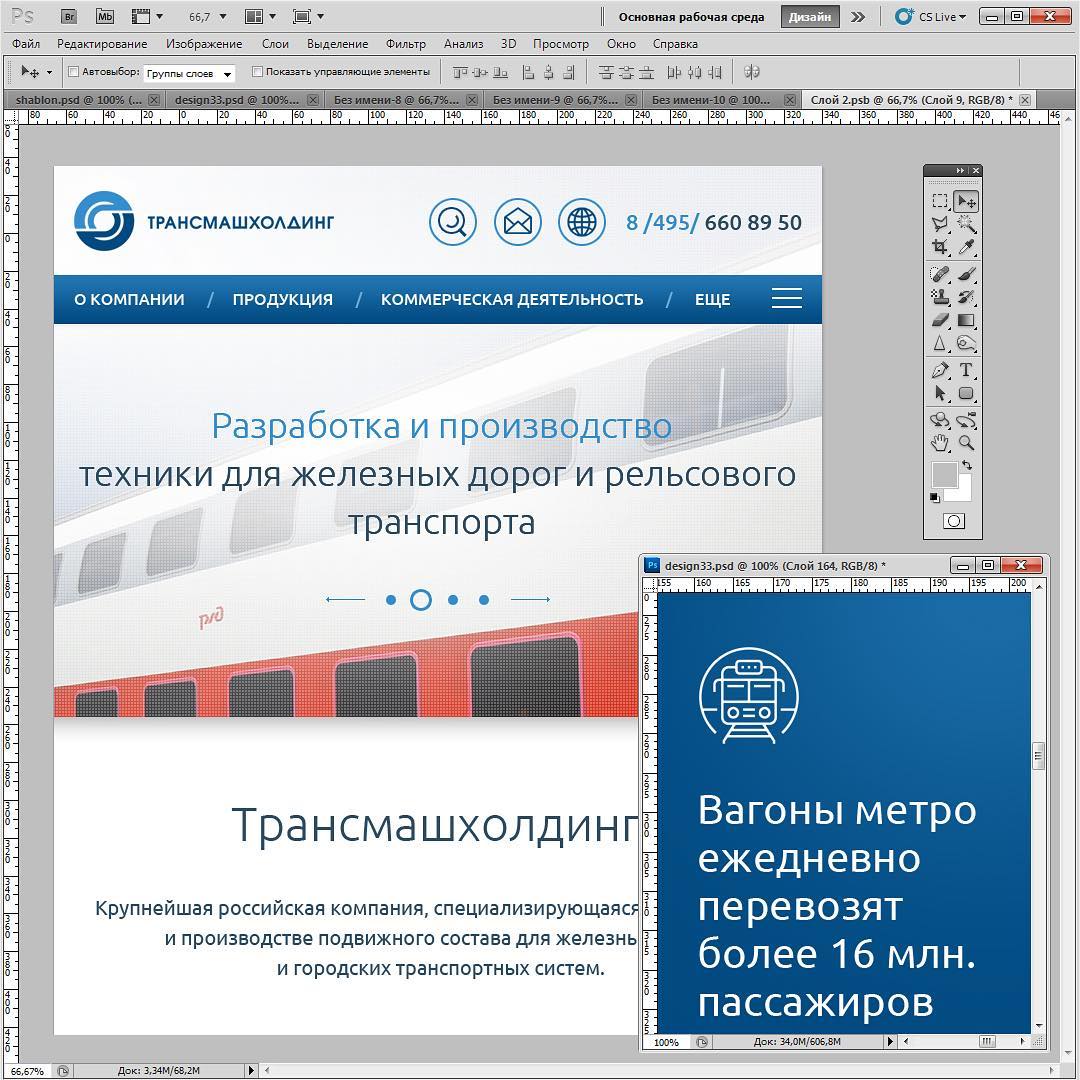1080x1080 pixels.
Task: Enable Показать управляющие элементы checkbox
Action: (x=257, y=72)
